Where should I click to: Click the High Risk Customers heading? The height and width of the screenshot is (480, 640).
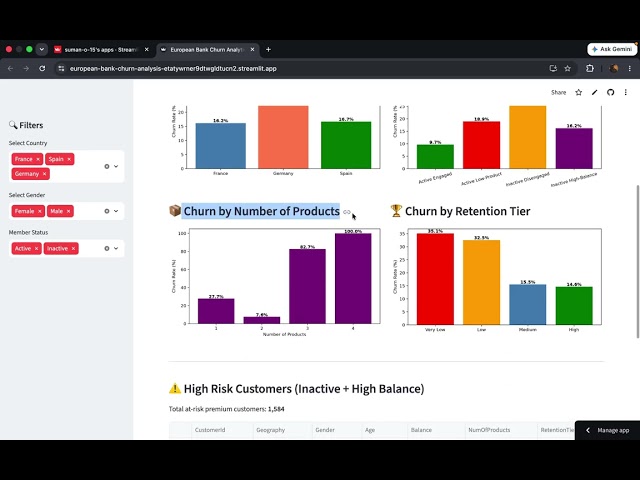304,389
